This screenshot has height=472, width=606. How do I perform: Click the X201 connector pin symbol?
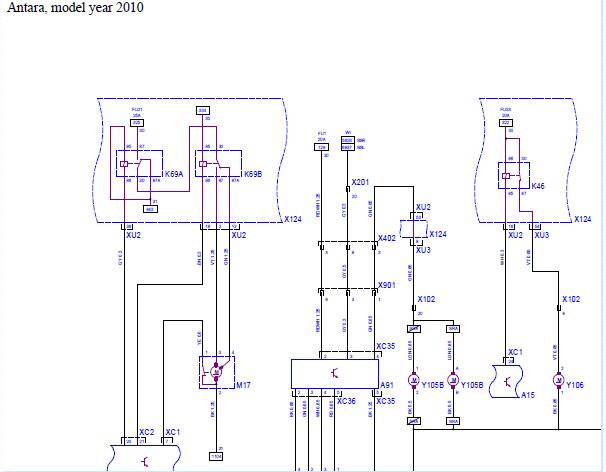coord(348,189)
